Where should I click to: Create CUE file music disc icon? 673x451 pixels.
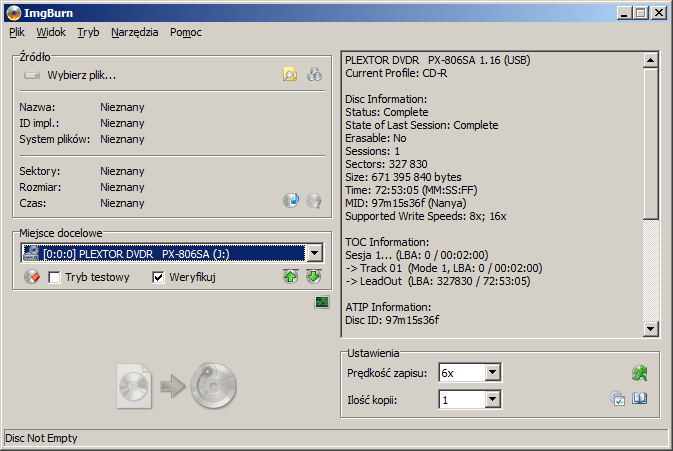[x=291, y=200]
